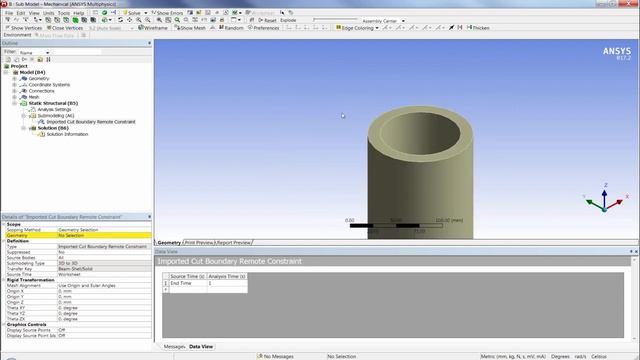The width and height of the screenshot is (640, 360).
Task: Expand the Mesh tree node
Action: (15, 97)
